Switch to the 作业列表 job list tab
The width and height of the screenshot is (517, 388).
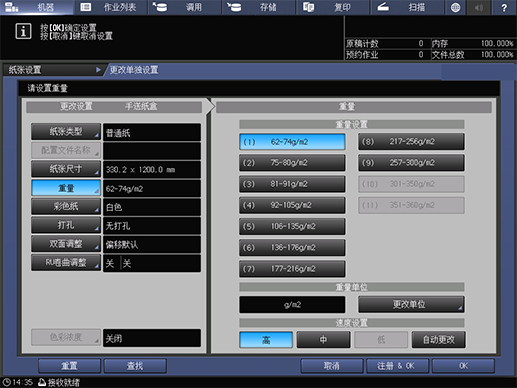(x=111, y=7)
